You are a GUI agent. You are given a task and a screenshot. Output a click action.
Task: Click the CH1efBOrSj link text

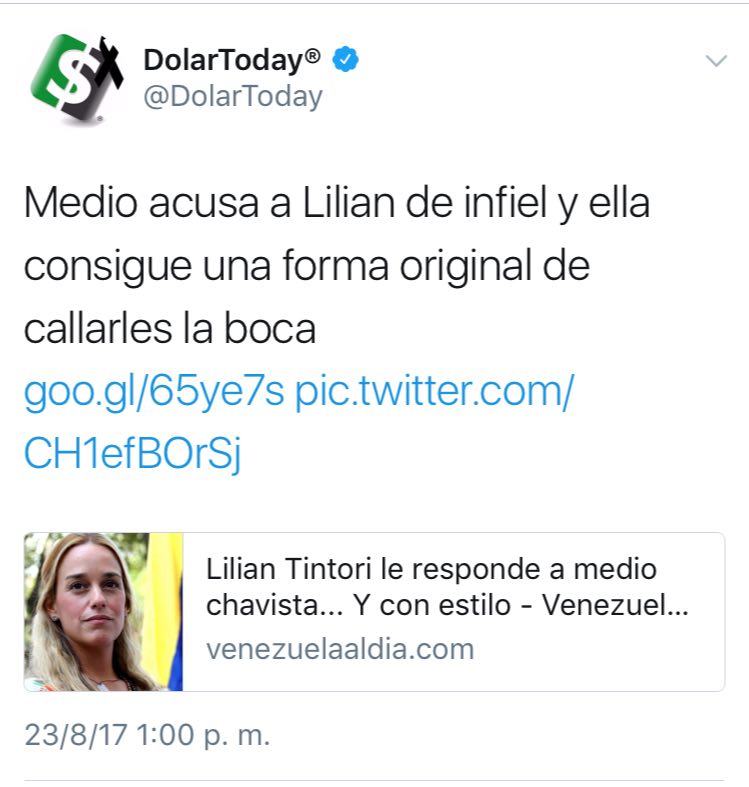pos(133,454)
